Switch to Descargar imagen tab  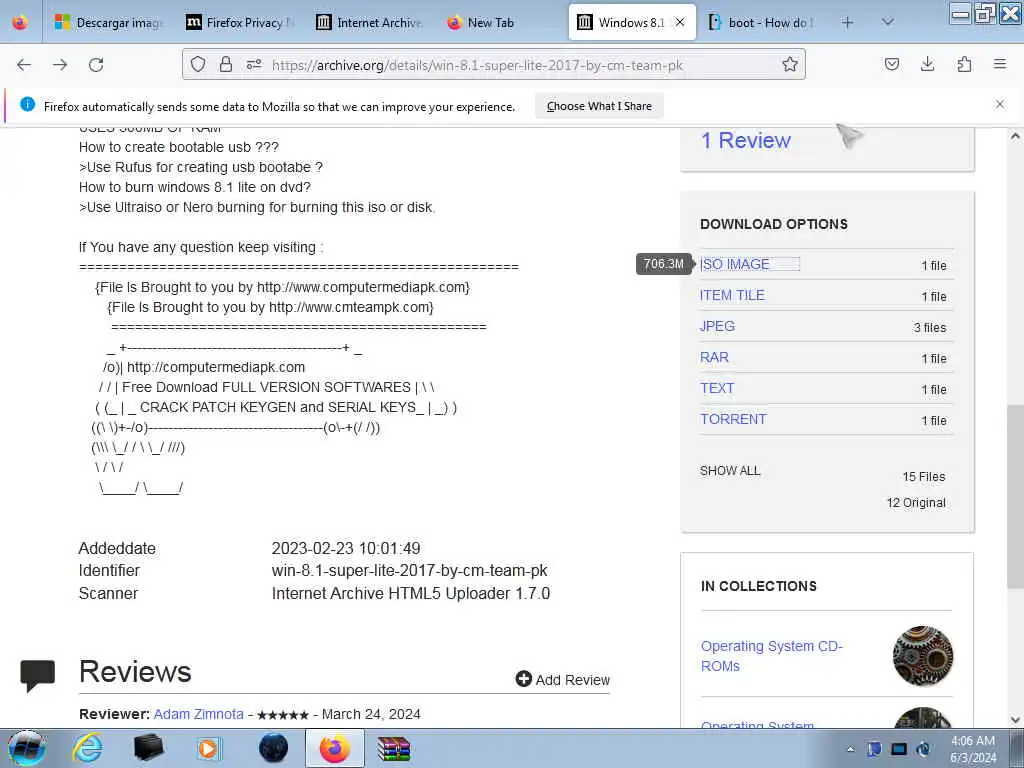[108, 22]
